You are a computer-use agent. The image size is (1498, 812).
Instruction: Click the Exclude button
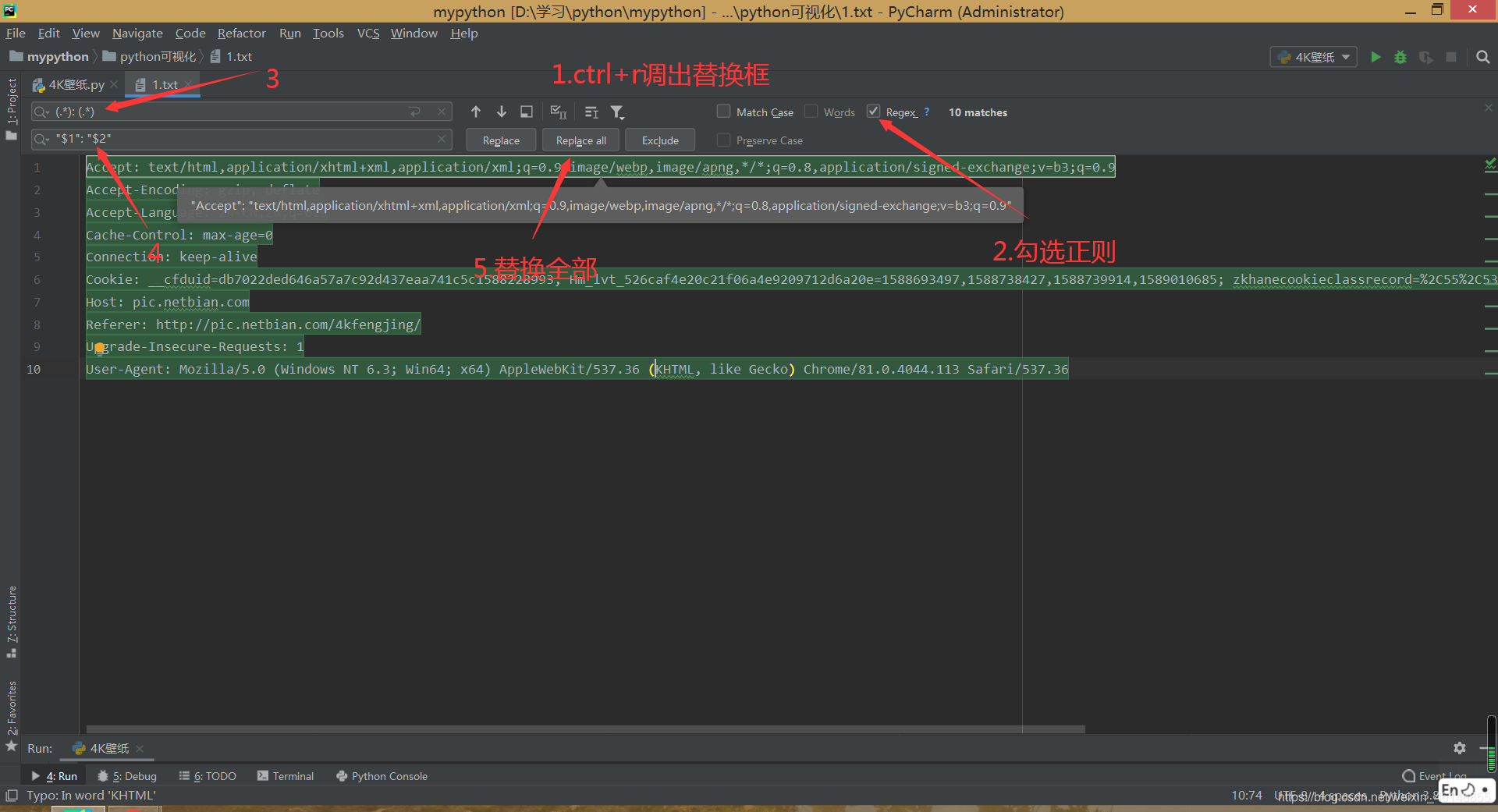point(660,140)
